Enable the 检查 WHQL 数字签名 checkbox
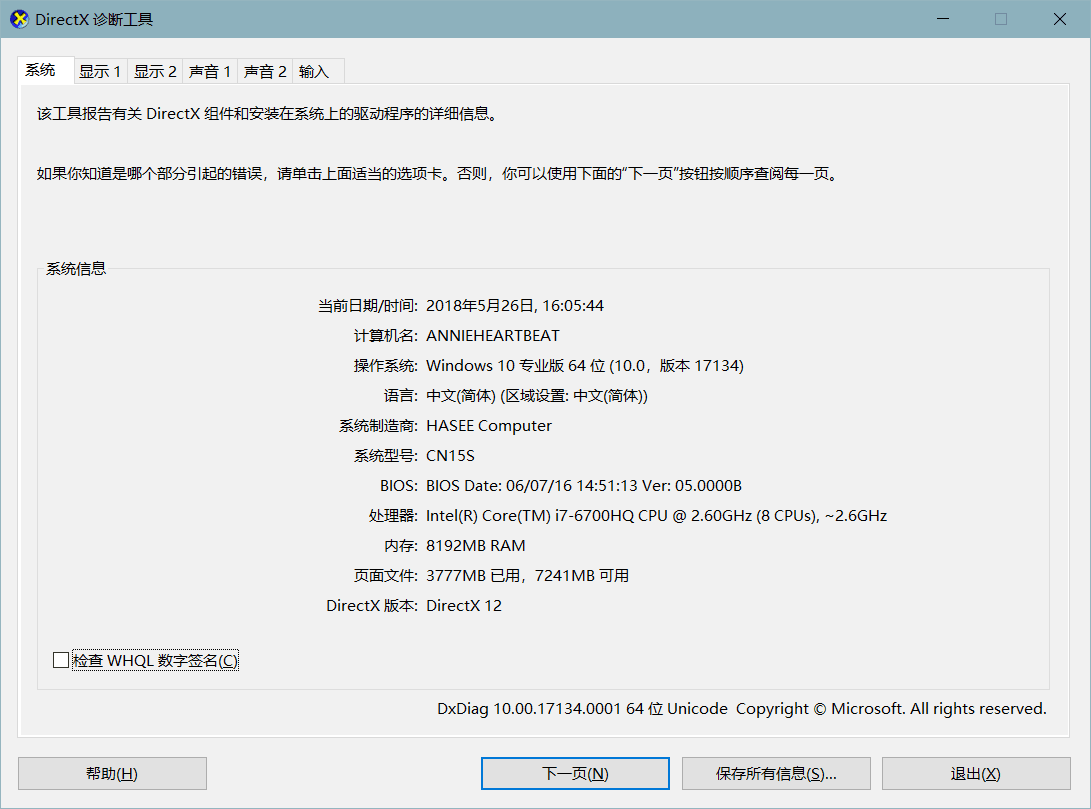 click(61, 660)
